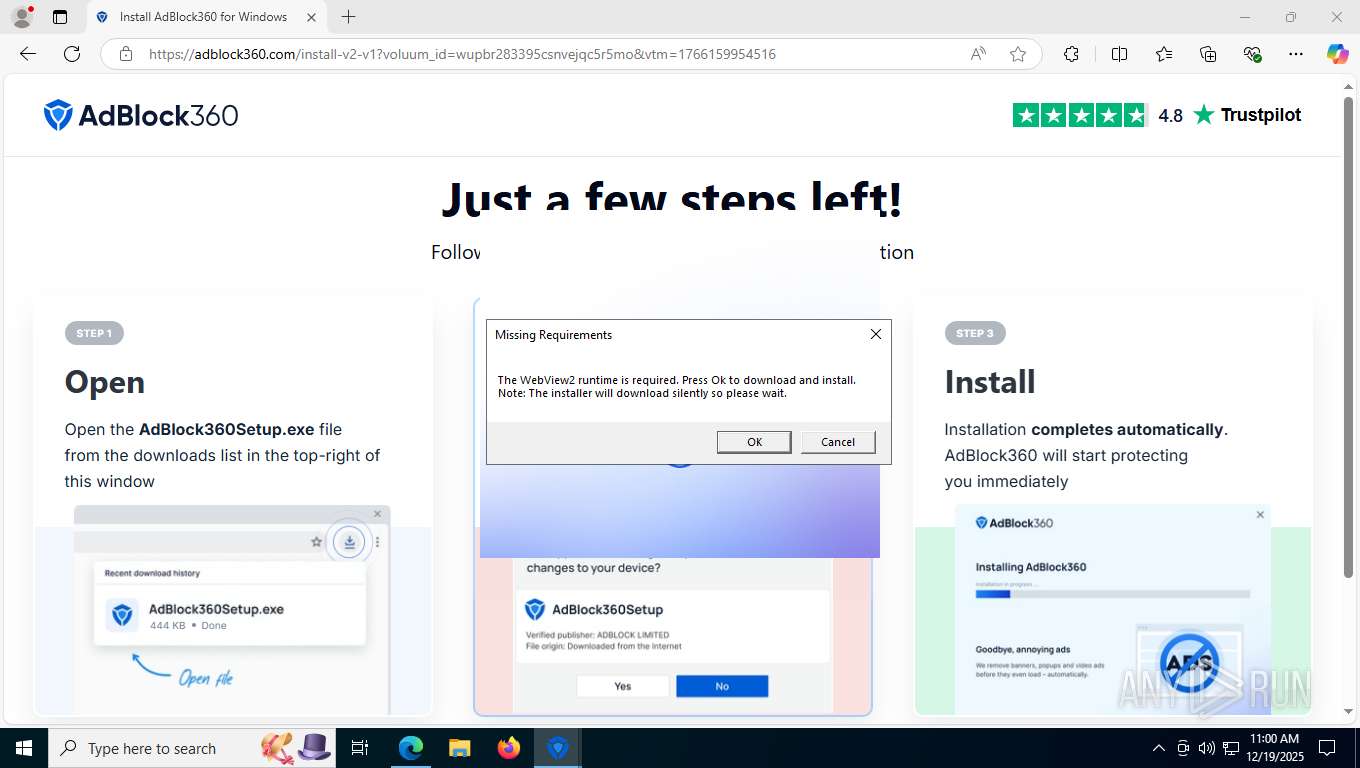Open volume control in tray
Image resolution: width=1360 pixels, height=768 pixels.
(1207, 748)
